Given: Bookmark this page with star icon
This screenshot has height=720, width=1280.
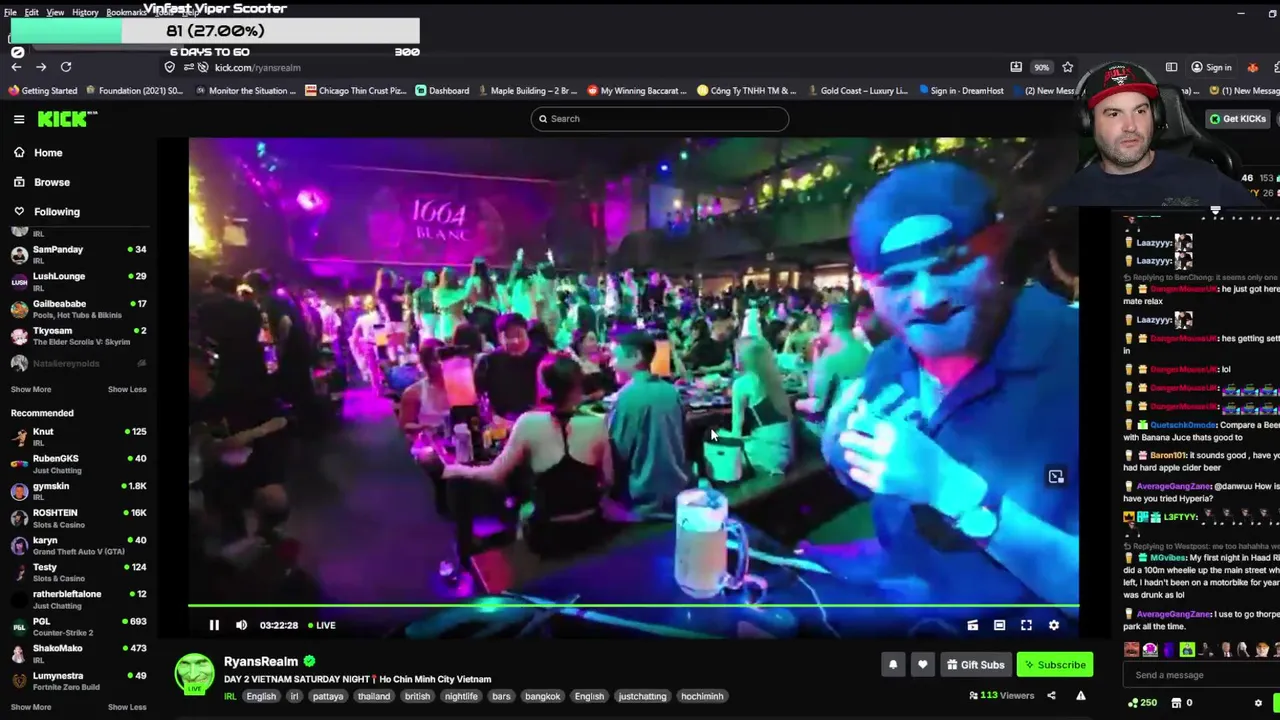Looking at the screenshot, I should [x=1068, y=67].
